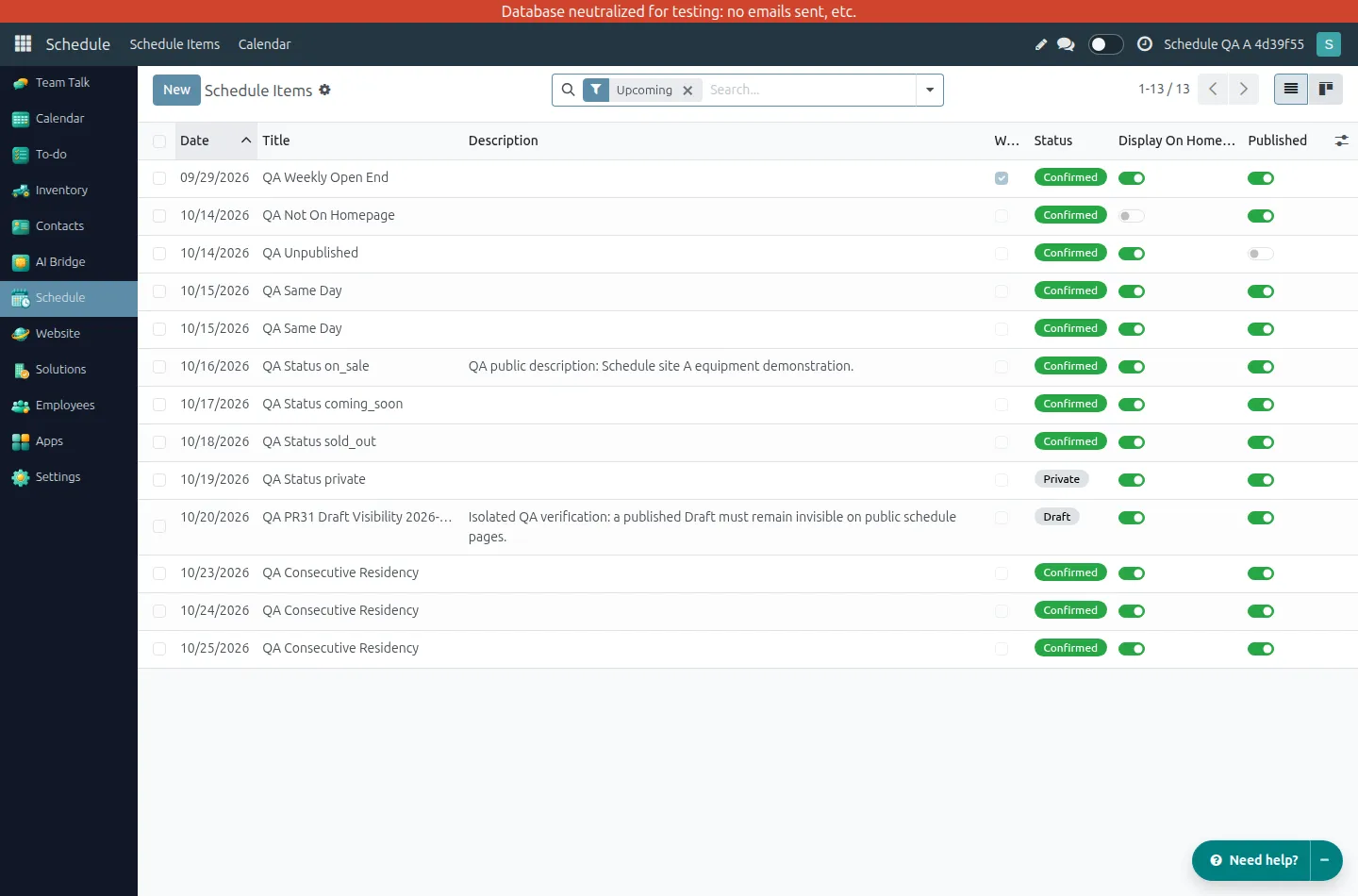Open the Schedule Items gear settings icon
The height and width of the screenshot is (896, 1358).
pos(324,90)
